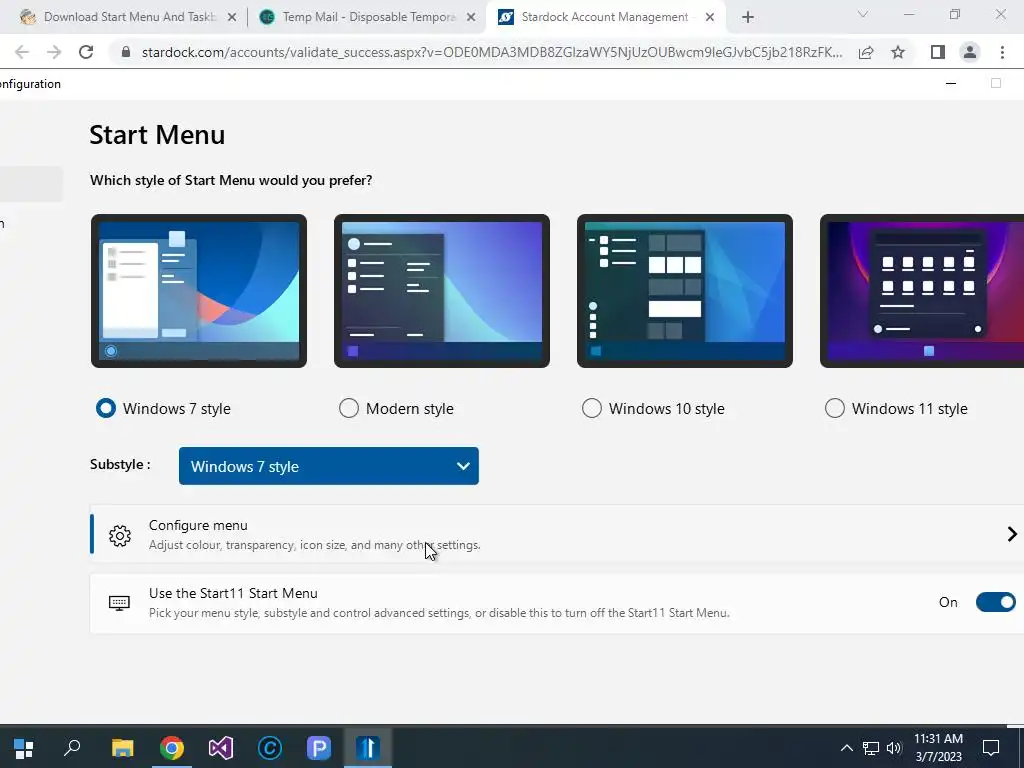1024x768 pixels.
Task: Open File Explorer from the taskbar
Action: (122, 748)
